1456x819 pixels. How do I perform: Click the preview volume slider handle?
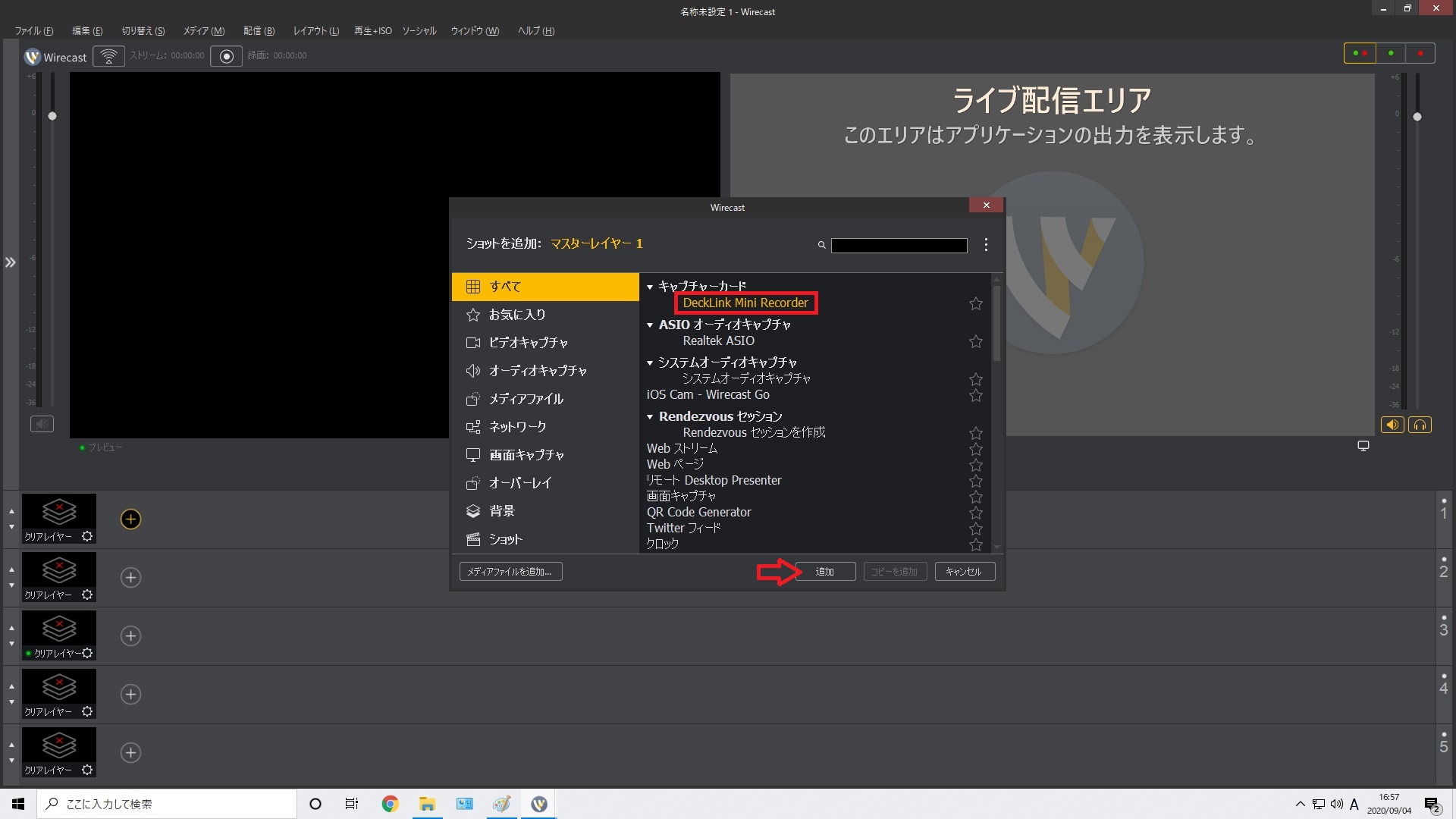tap(52, 116)
